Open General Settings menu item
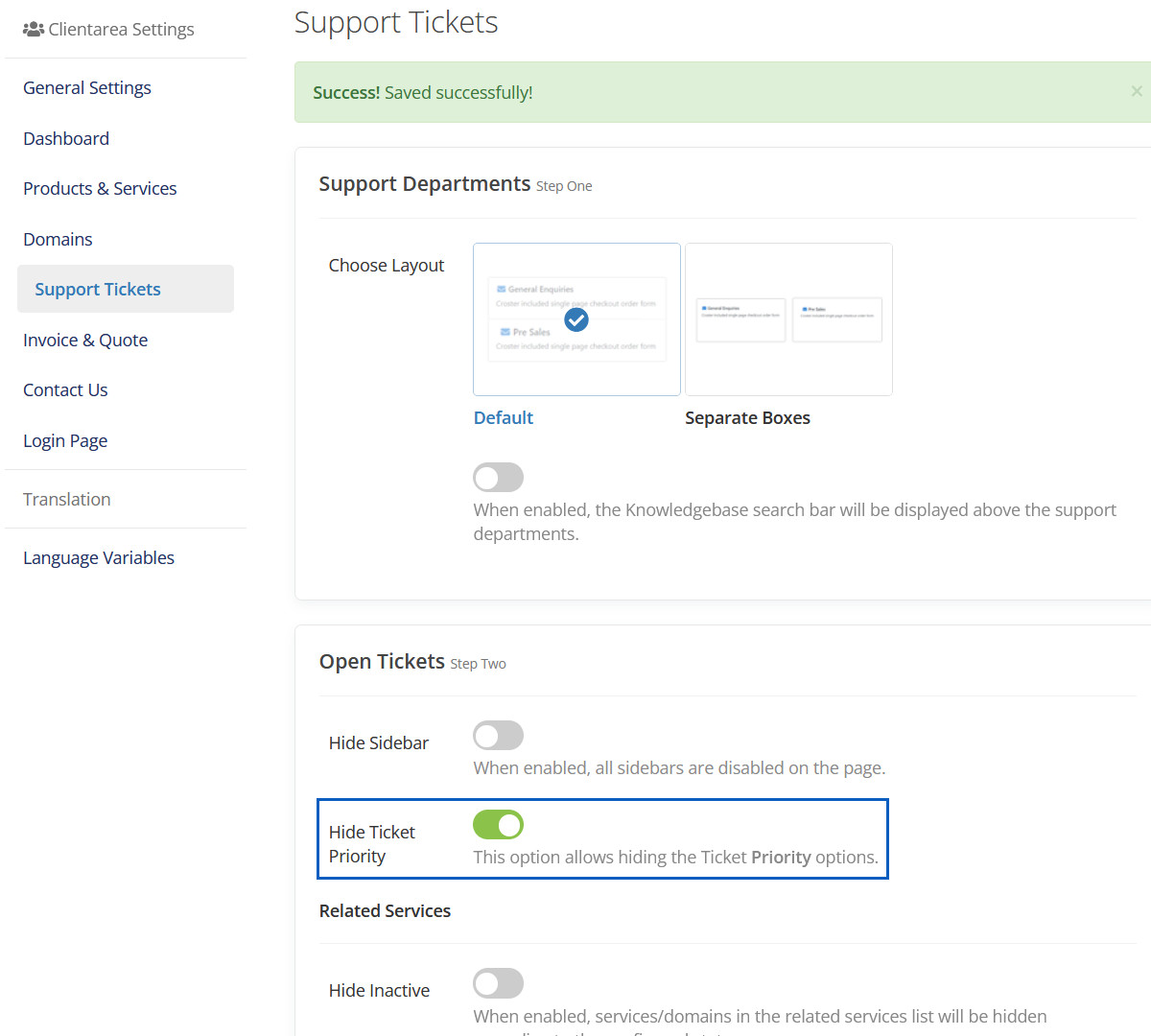Viewport: 1151px width, 1036px height. coord(87,87)
